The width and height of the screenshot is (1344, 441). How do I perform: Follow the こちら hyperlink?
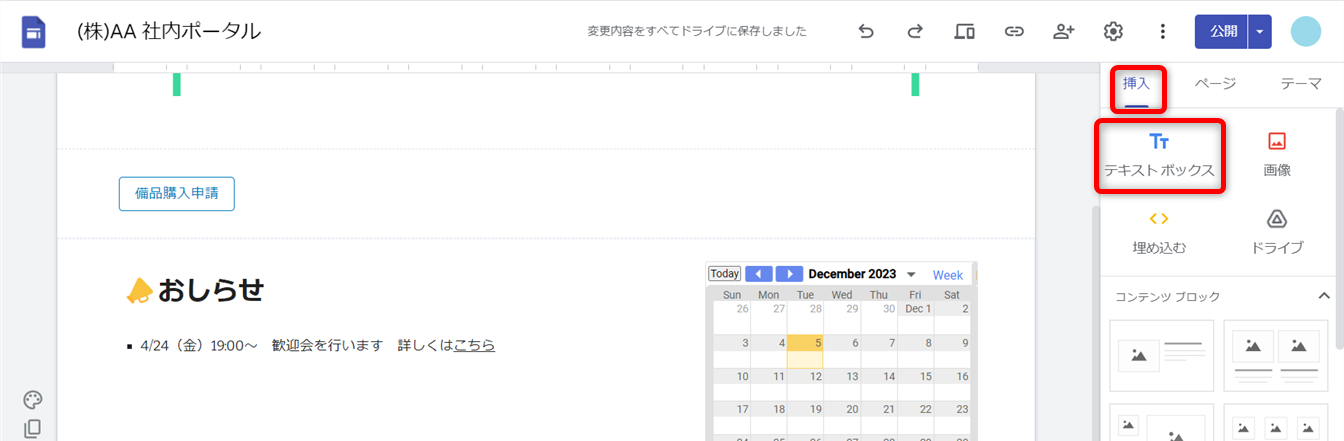point(474,345)
